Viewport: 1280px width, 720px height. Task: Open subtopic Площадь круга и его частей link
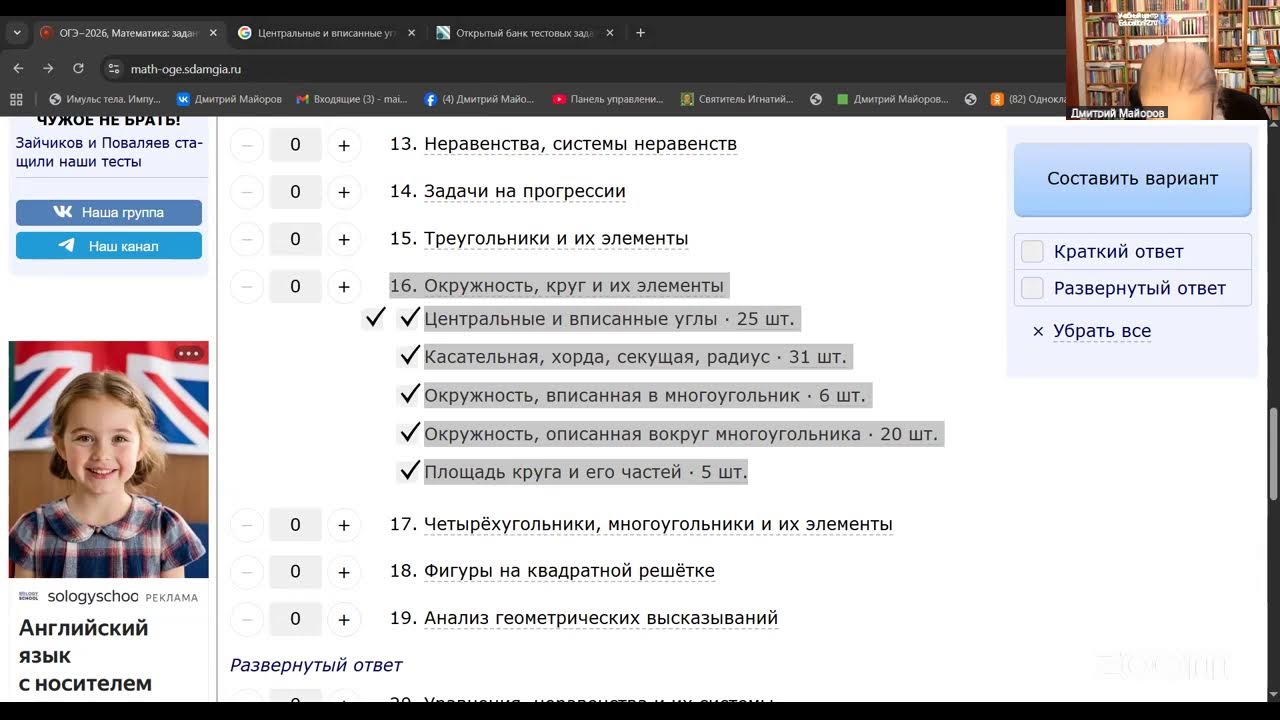pos(557,471)
